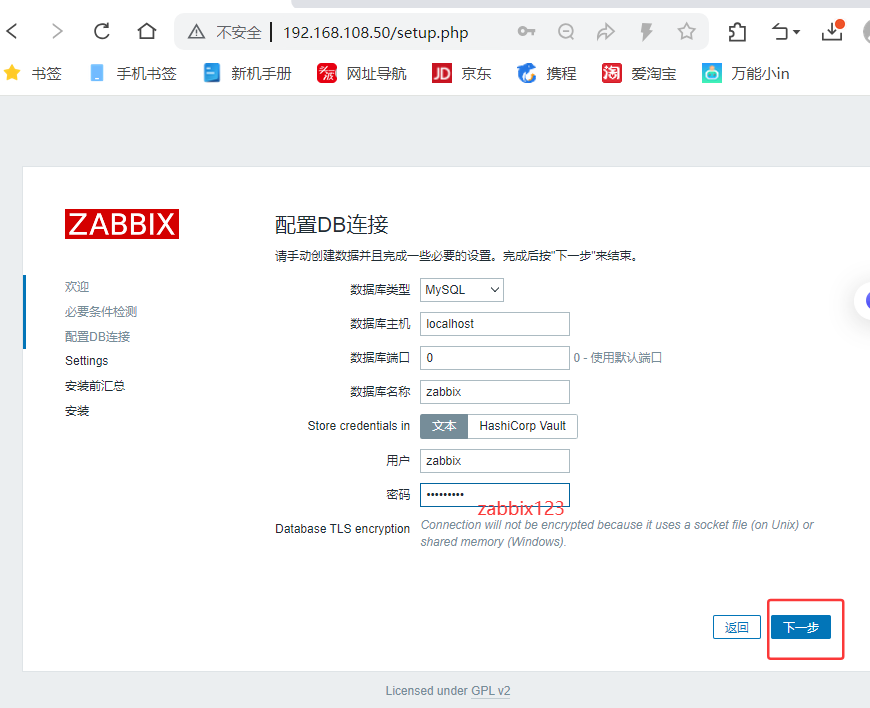Click the 下一步 next step button
Image resolution: width=870 pixels, height=708 pixels.
point(801,627)
